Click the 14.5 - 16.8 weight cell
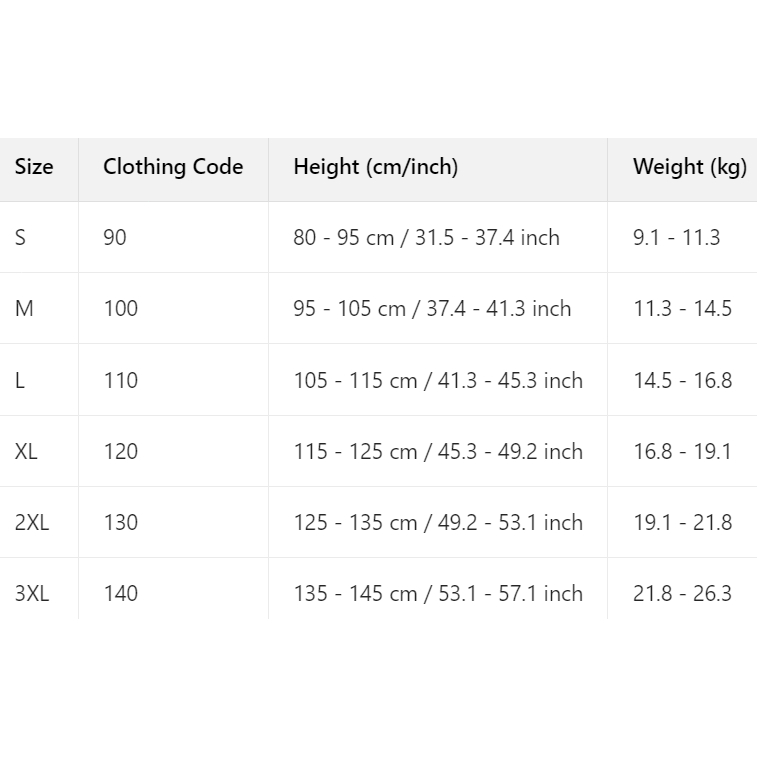 click(x=682, y=381)
